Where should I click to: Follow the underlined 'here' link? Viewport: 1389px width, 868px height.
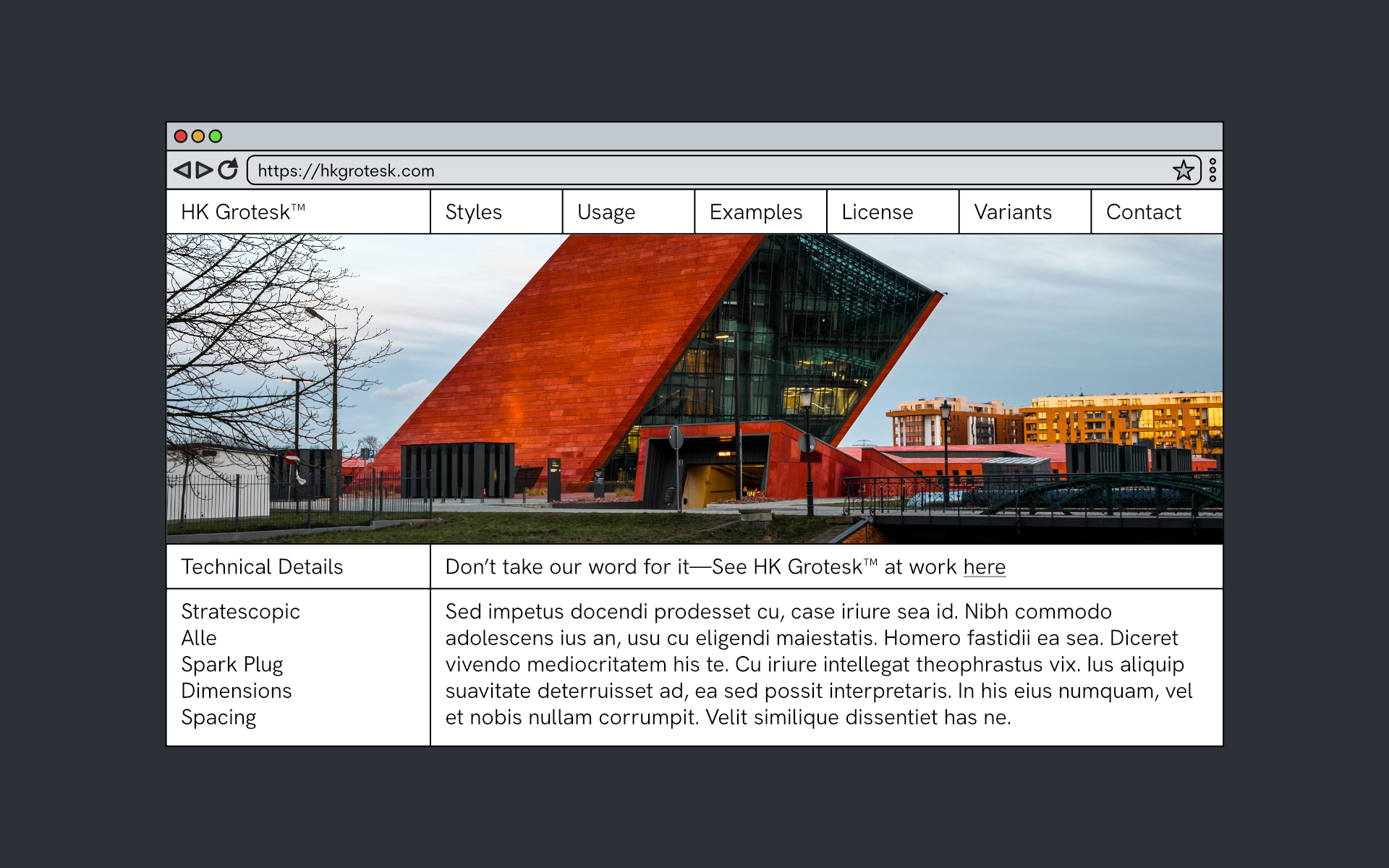(x=984, y=567)
